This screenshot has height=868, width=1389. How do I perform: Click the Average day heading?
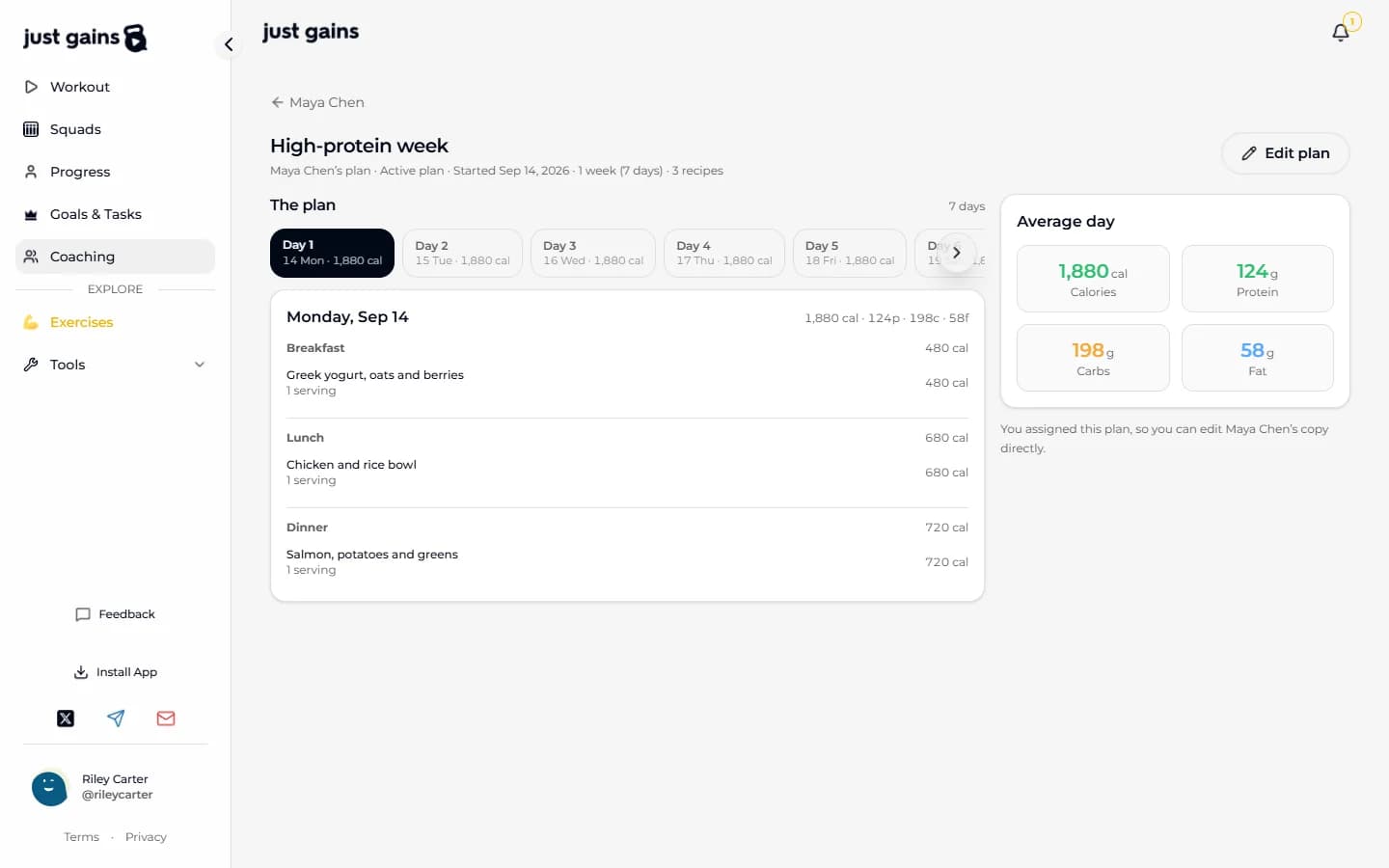tap(1066, 221)
